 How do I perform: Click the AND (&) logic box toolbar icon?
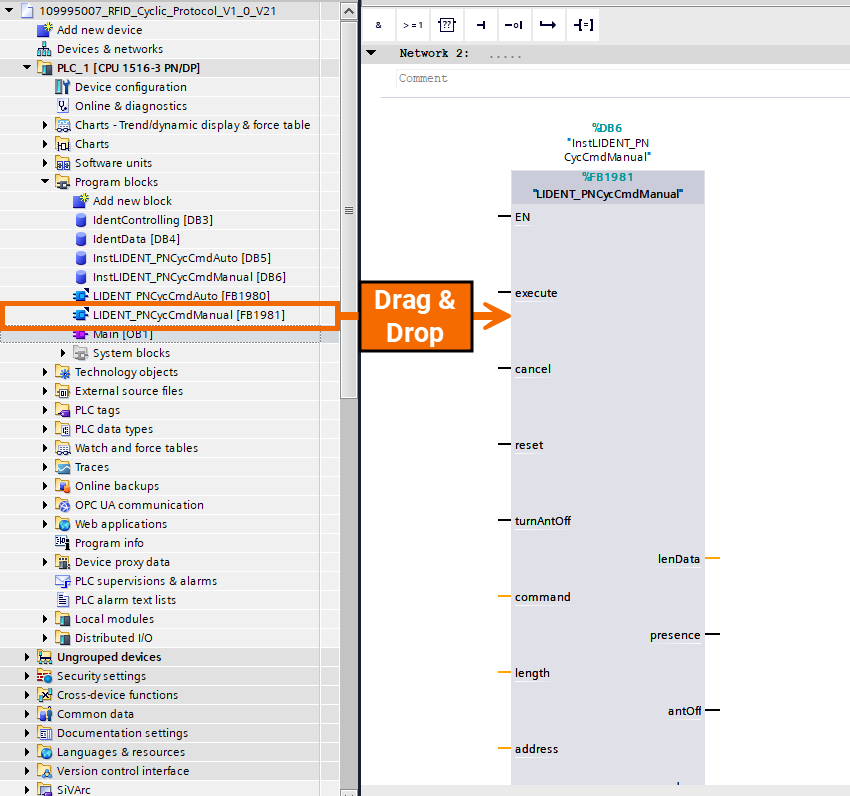378,25
